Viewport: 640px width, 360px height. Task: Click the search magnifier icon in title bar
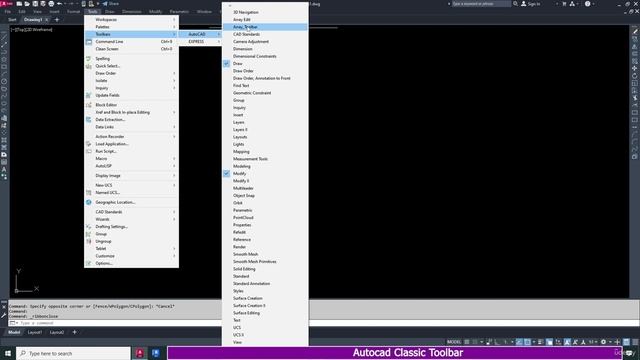(516, 4)
